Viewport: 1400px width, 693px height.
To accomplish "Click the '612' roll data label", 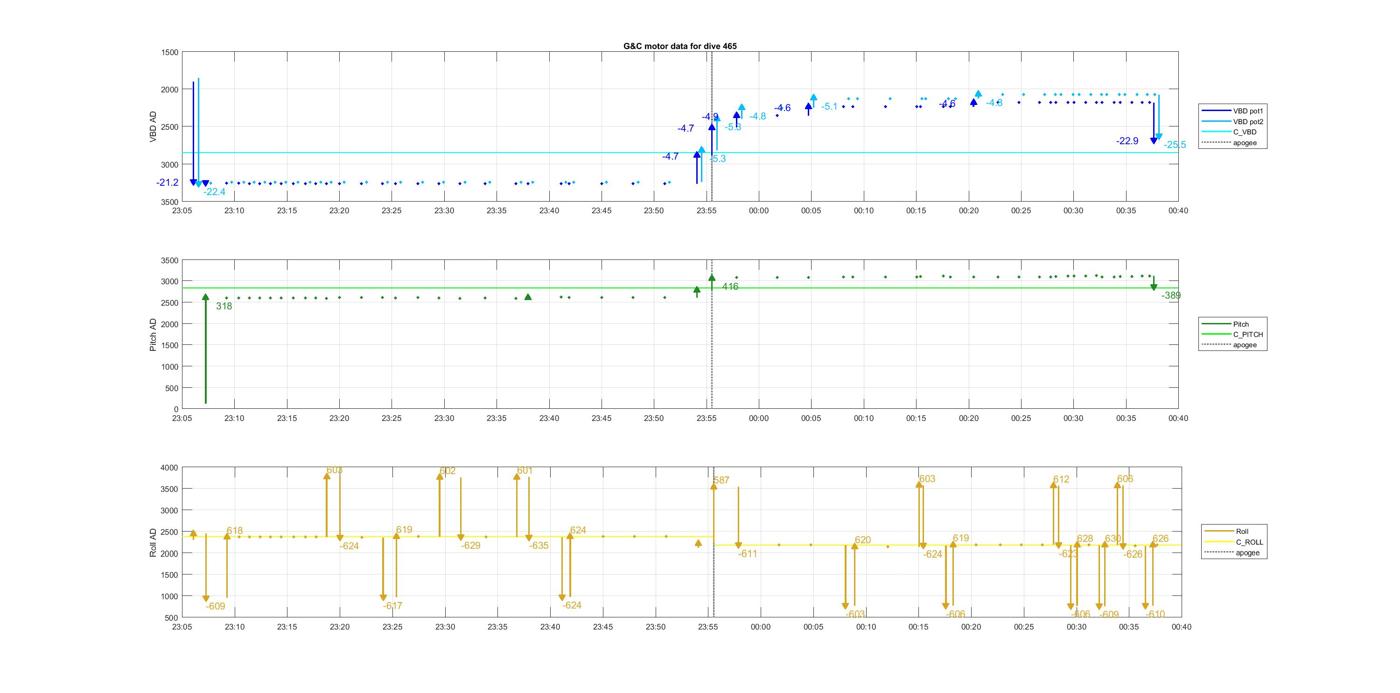I will tap(1061, 479).
